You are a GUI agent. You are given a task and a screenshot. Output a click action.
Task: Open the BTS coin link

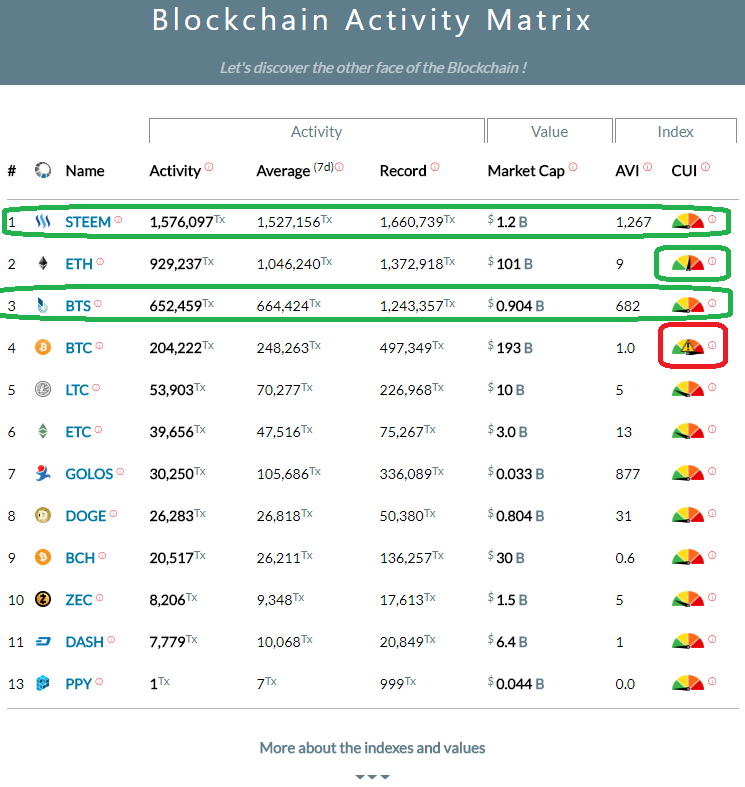coord(78,306)
